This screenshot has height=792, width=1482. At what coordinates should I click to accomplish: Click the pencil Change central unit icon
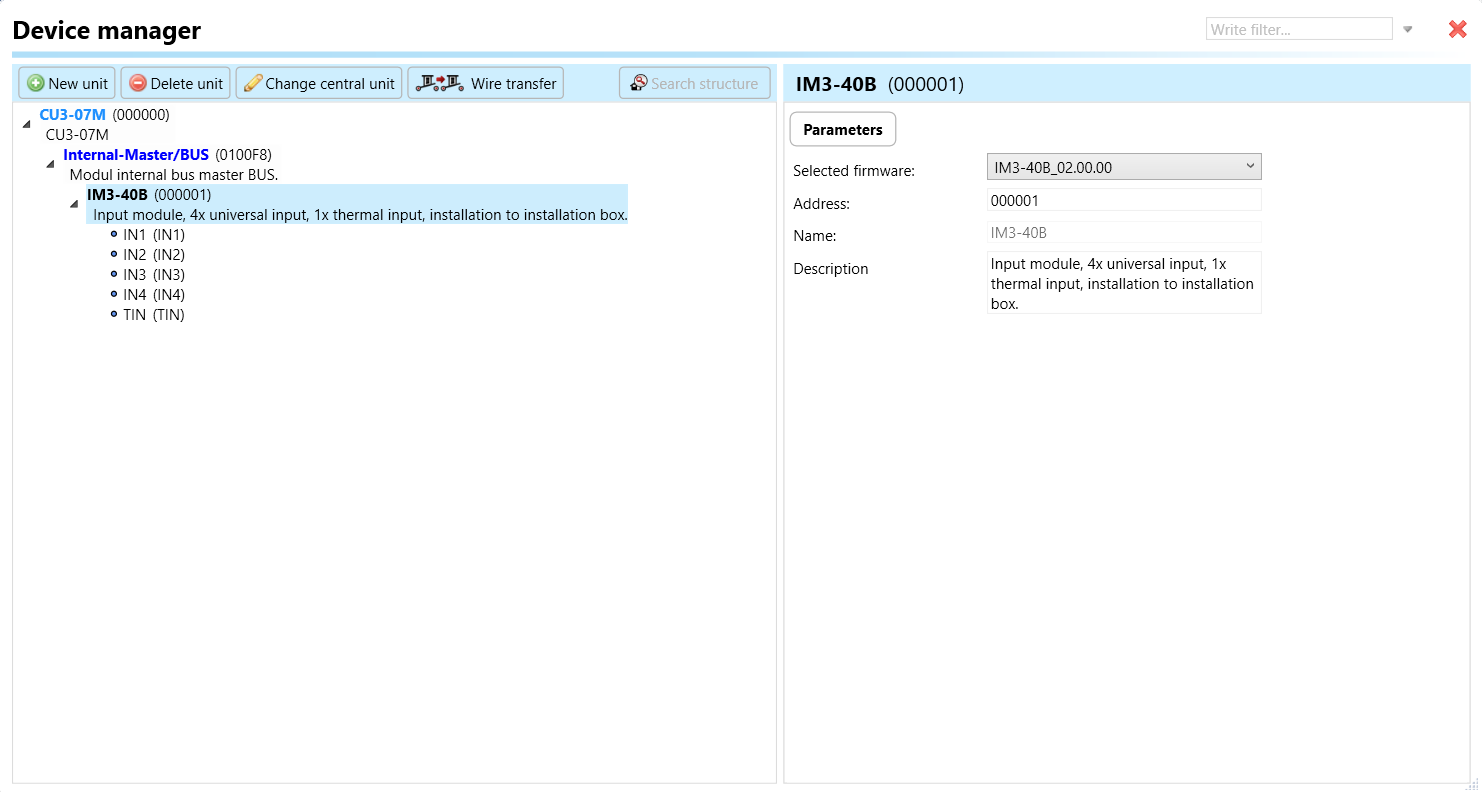pos(253,84)
